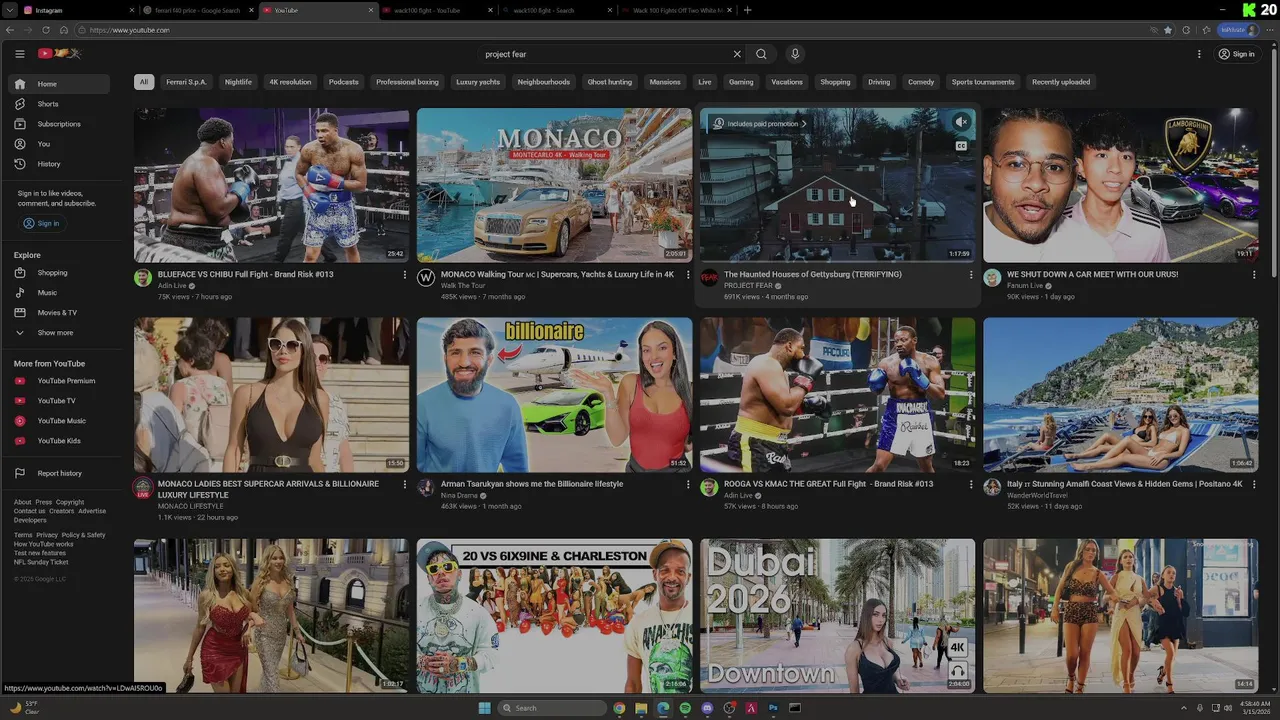The height and width of the screenshot is (720, 1280).
Task: Select the Ferrari S.p.A. filter chip
Action: (186, 82)
